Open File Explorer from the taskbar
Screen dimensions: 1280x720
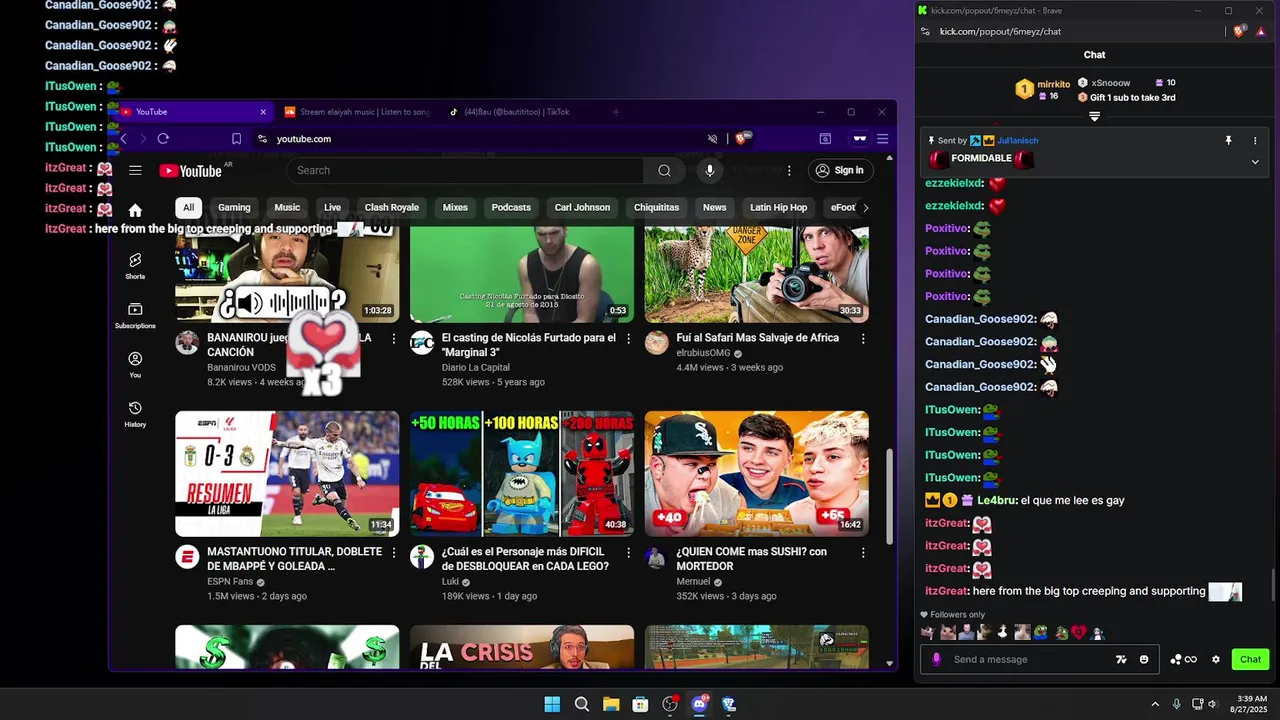click(611, 704)
